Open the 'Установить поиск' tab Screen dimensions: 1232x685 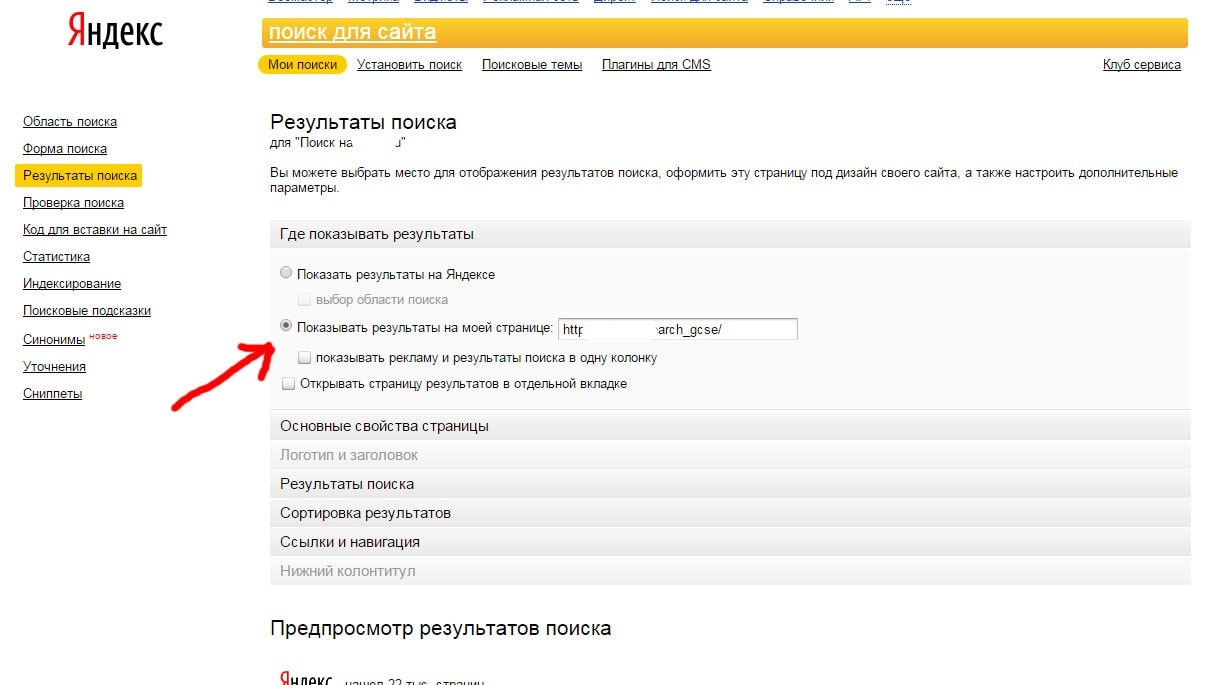click(x=409, y=65)
